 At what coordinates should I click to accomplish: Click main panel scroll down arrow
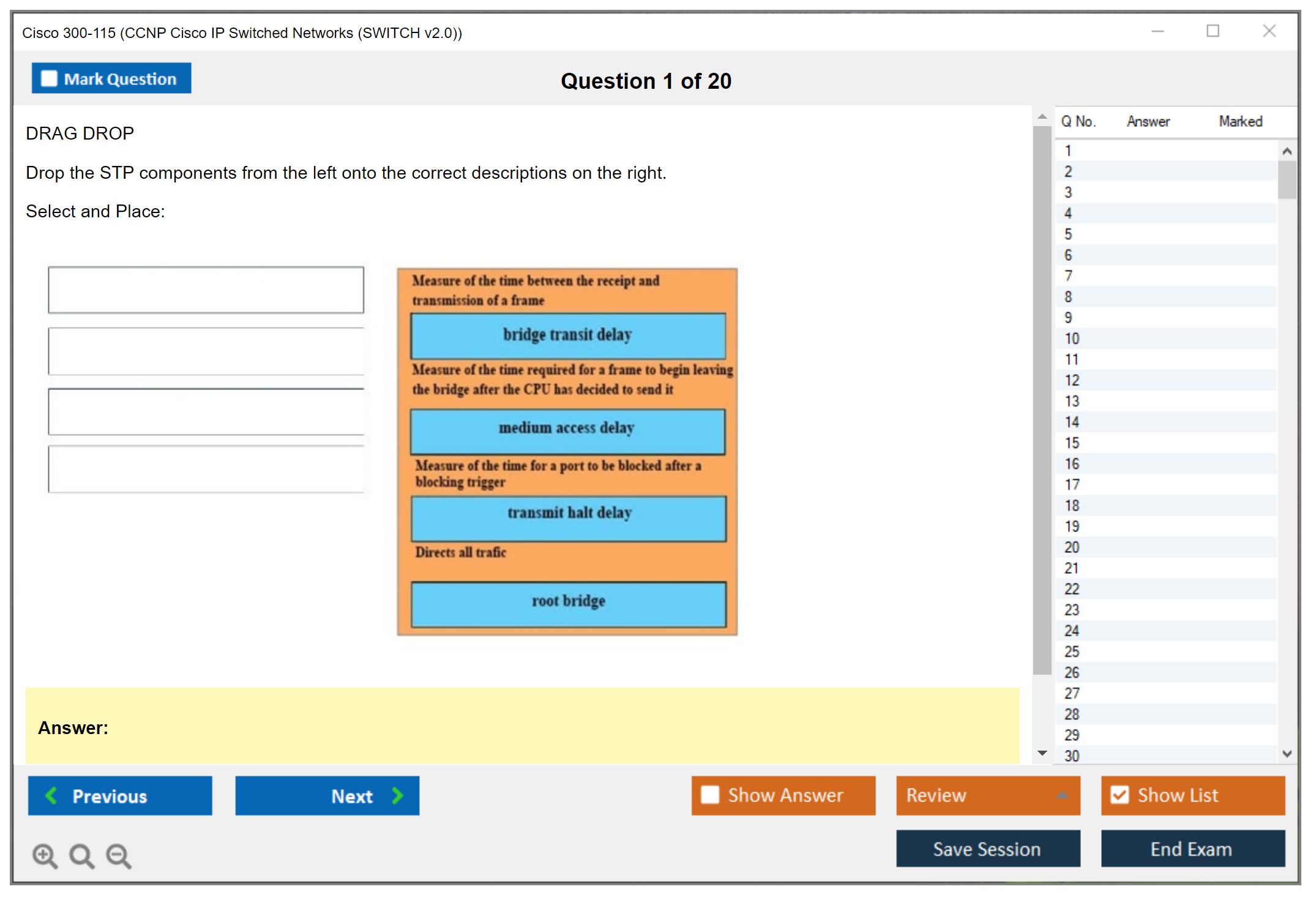[x=1042, y=753]
